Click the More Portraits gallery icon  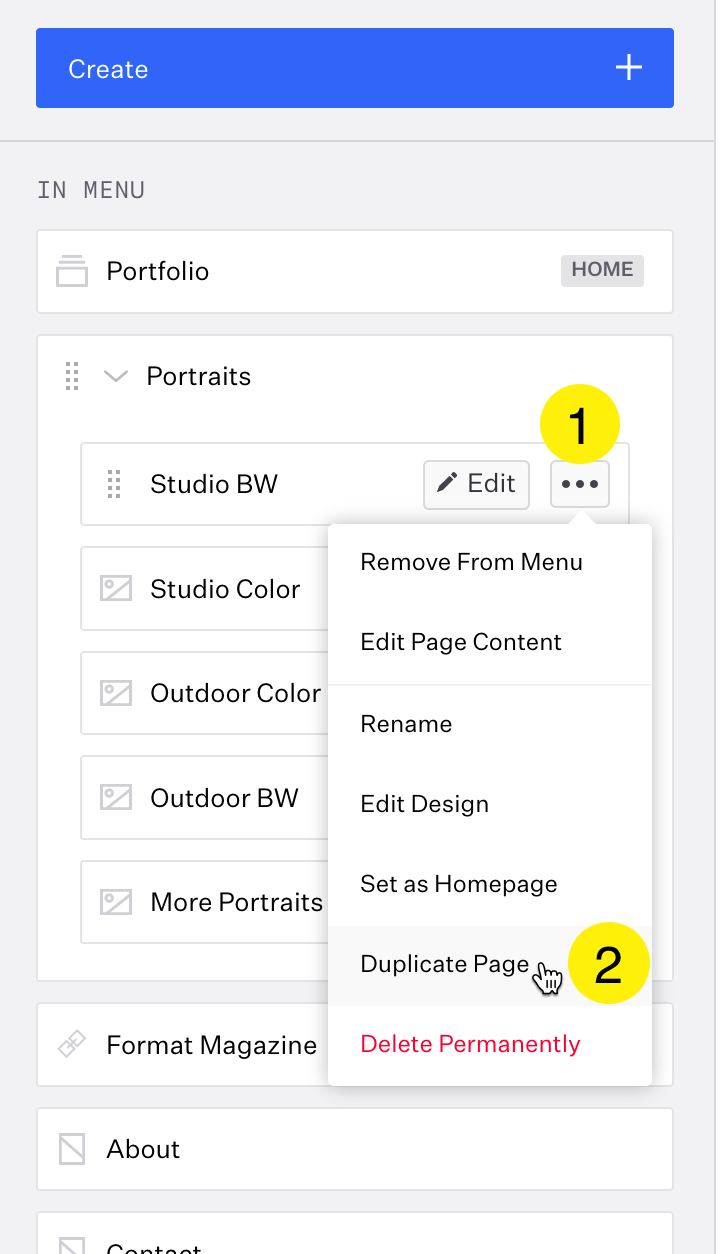click(116, 902)
